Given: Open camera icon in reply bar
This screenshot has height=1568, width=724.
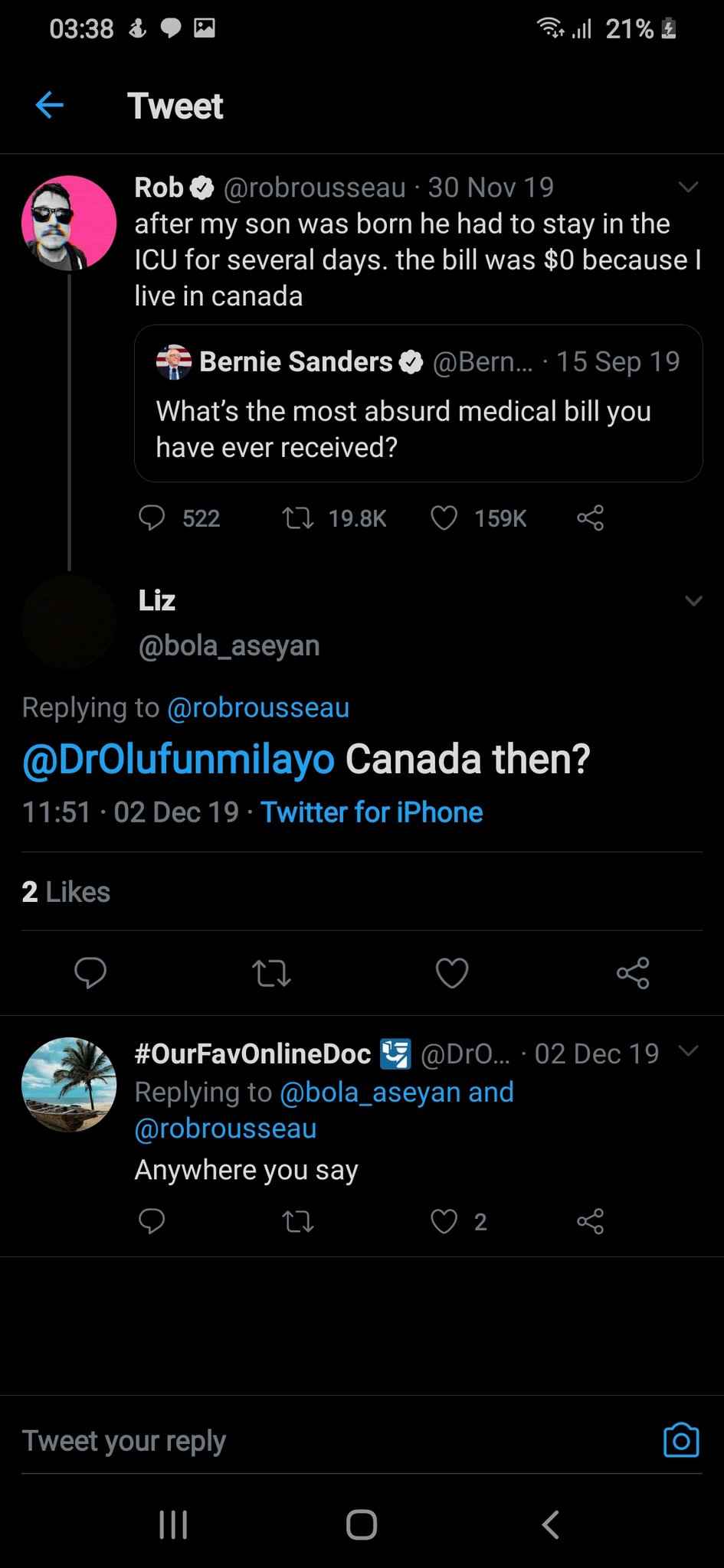Looking at the screenshot, I should (x=680, y=1440).
